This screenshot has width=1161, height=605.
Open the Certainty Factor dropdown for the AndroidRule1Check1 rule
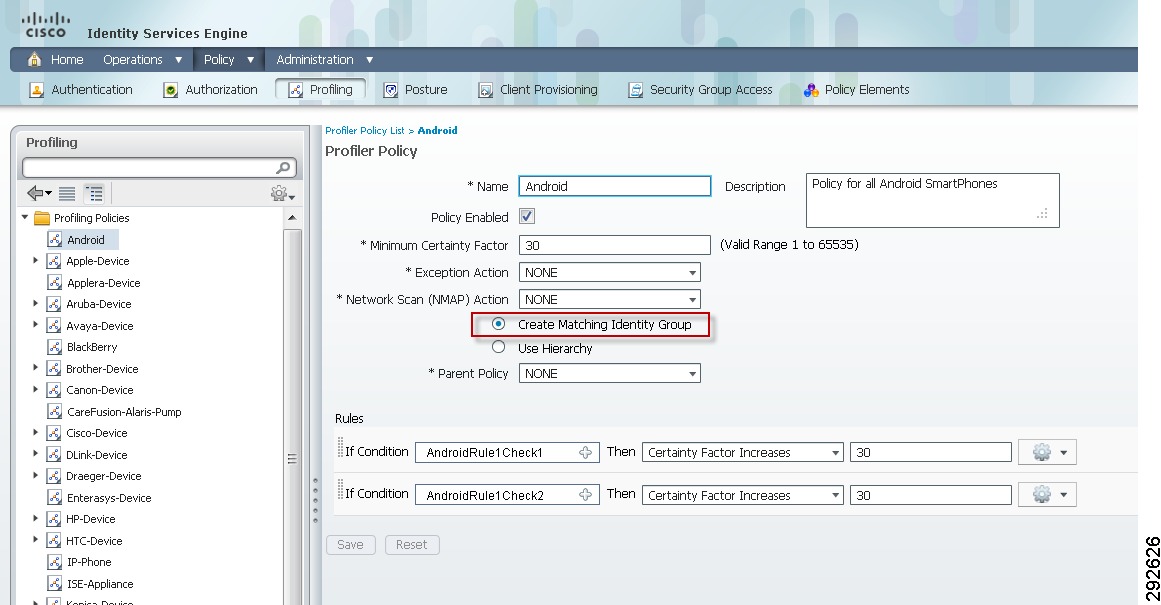pos(743,452)
